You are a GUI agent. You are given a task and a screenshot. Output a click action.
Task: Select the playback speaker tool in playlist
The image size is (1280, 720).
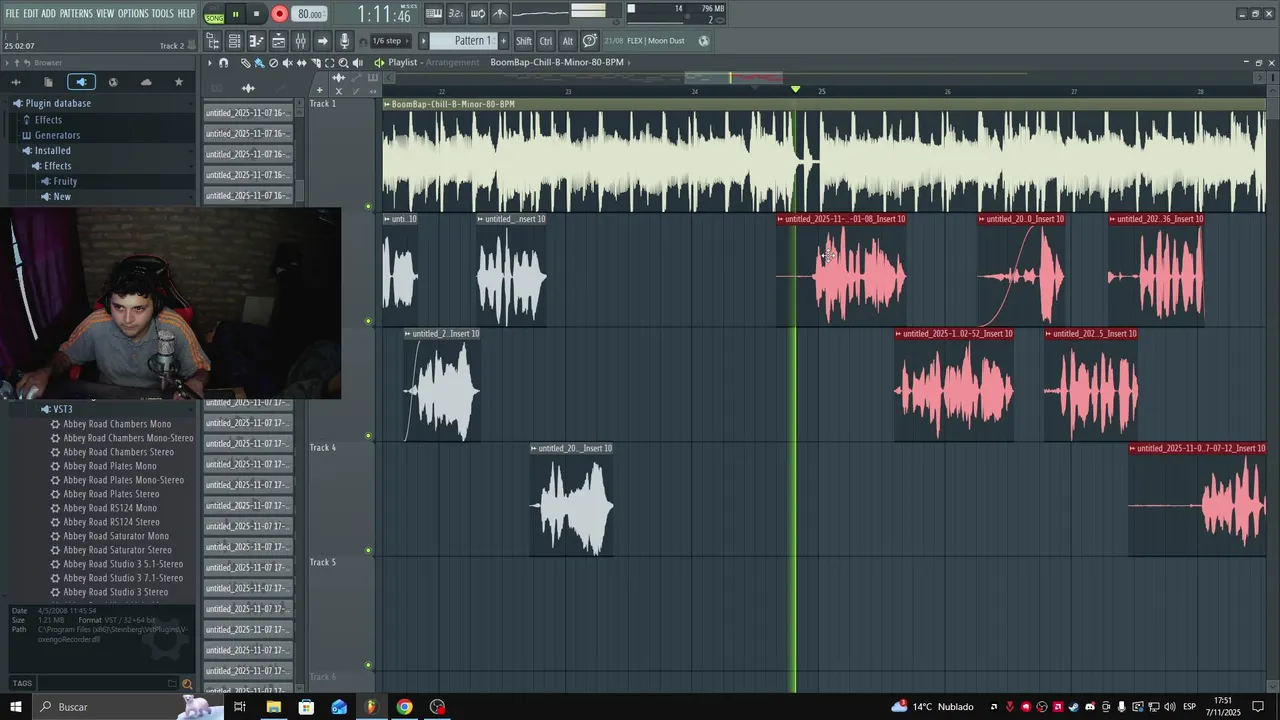click(358, 63)
